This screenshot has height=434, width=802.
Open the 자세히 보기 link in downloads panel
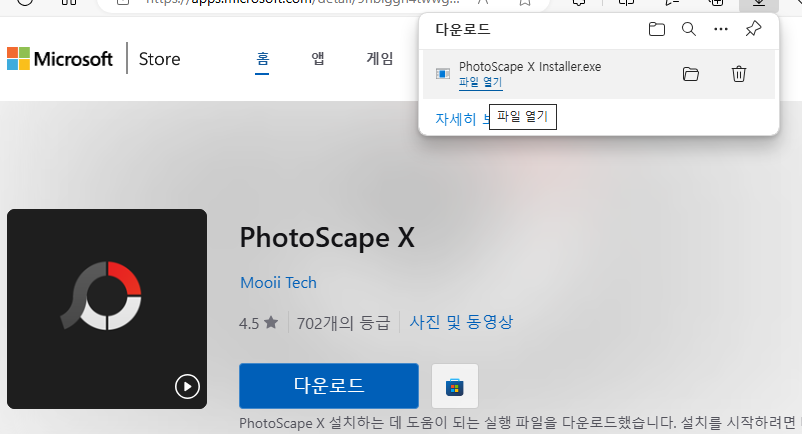[462, 119]
